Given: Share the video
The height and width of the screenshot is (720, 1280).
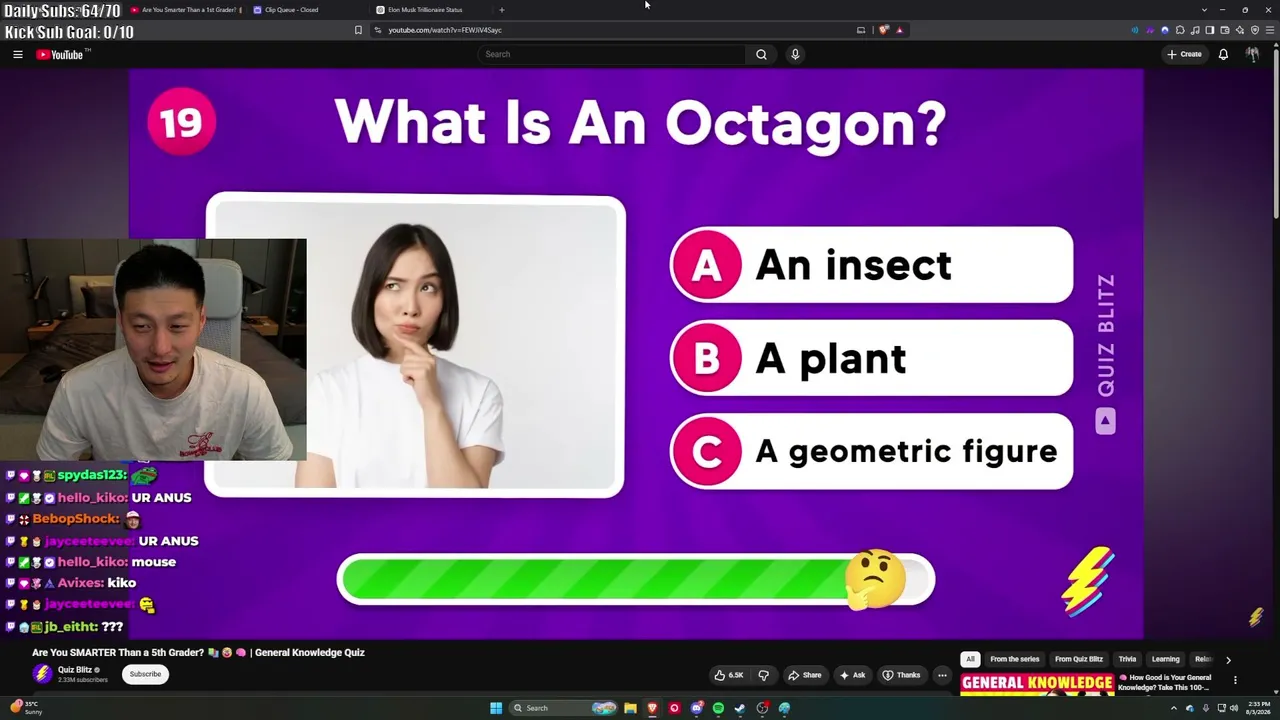Looking at the screenshot, I should tap(804, 675).
